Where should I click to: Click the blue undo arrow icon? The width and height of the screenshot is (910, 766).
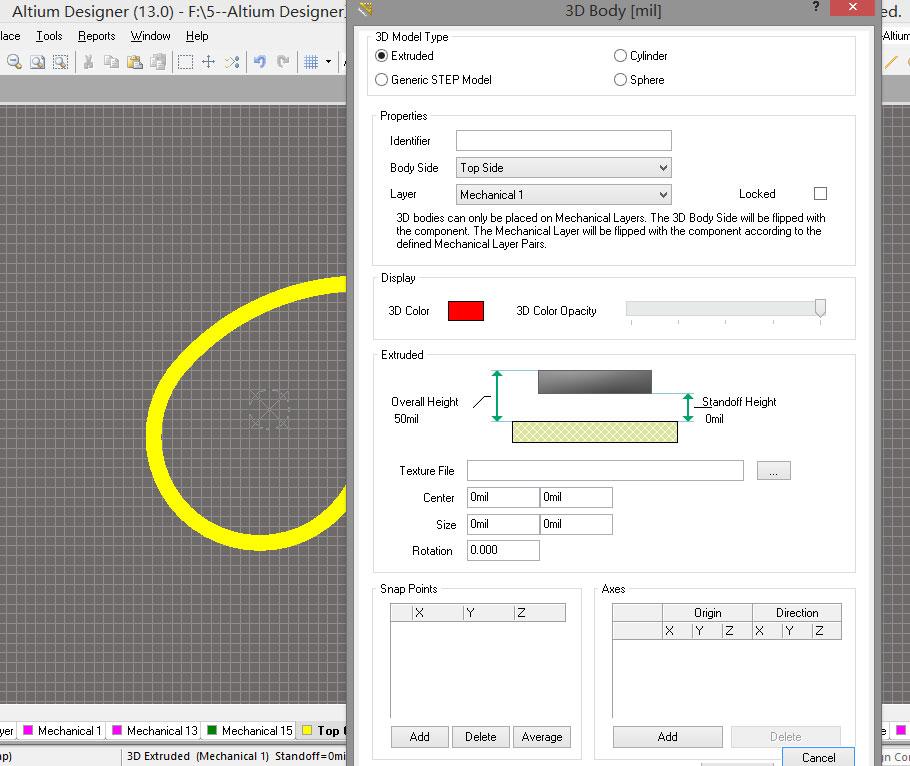[x=260, y=62]
